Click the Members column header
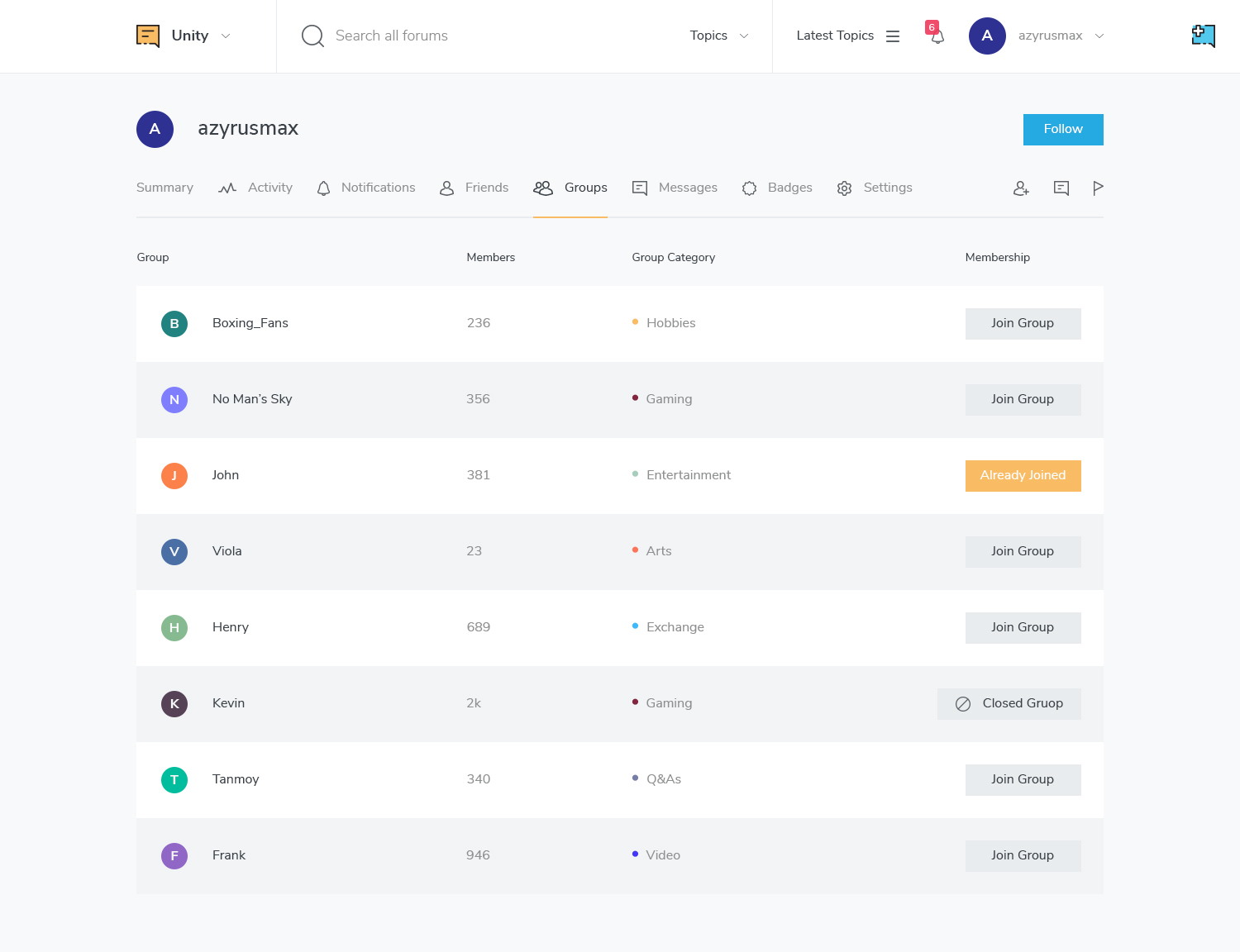 pos(491,258)
